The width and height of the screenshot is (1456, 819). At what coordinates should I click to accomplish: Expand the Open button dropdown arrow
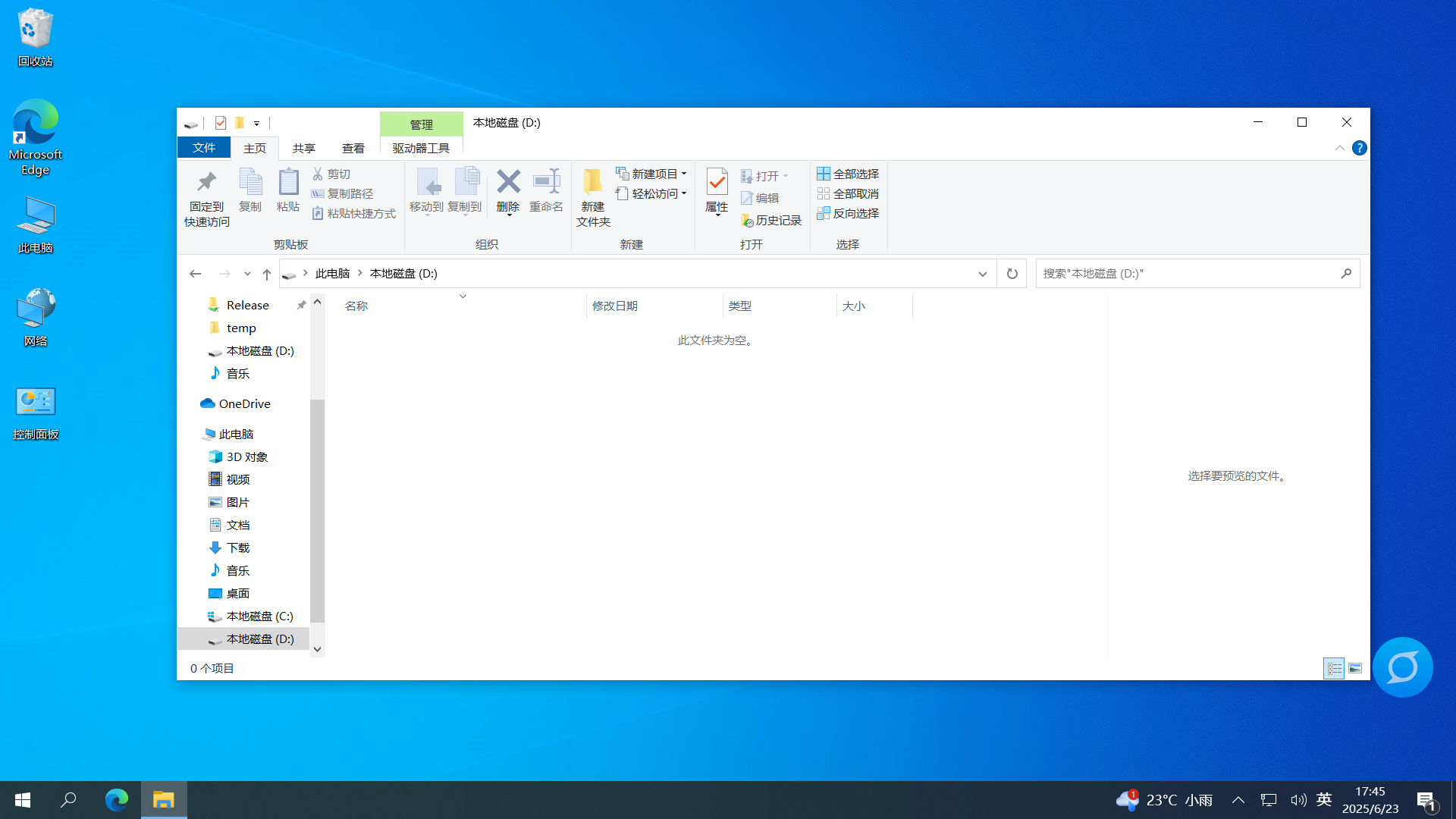coord(786,176)
